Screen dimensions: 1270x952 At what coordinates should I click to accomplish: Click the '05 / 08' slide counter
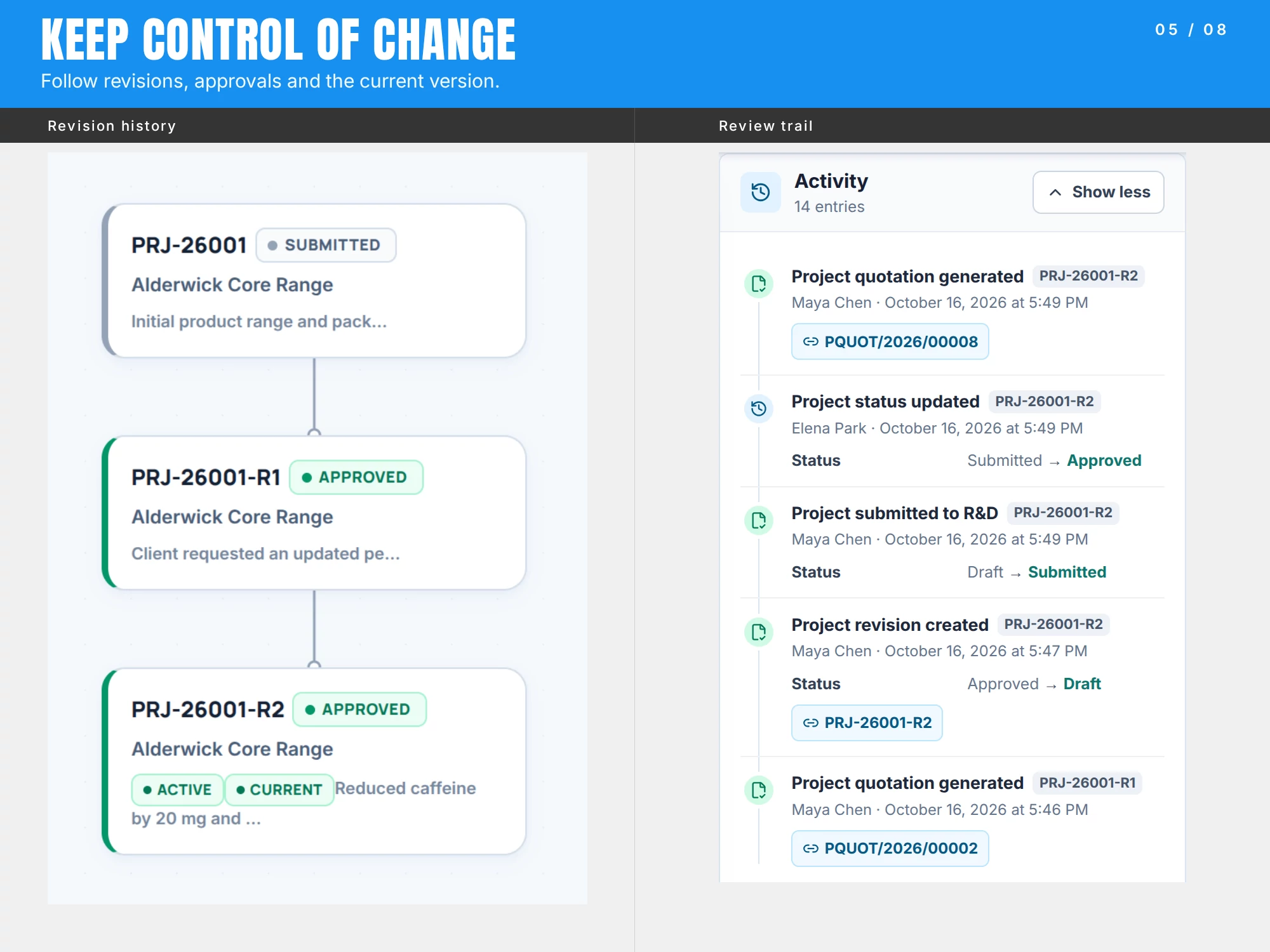coord(1191,30)
